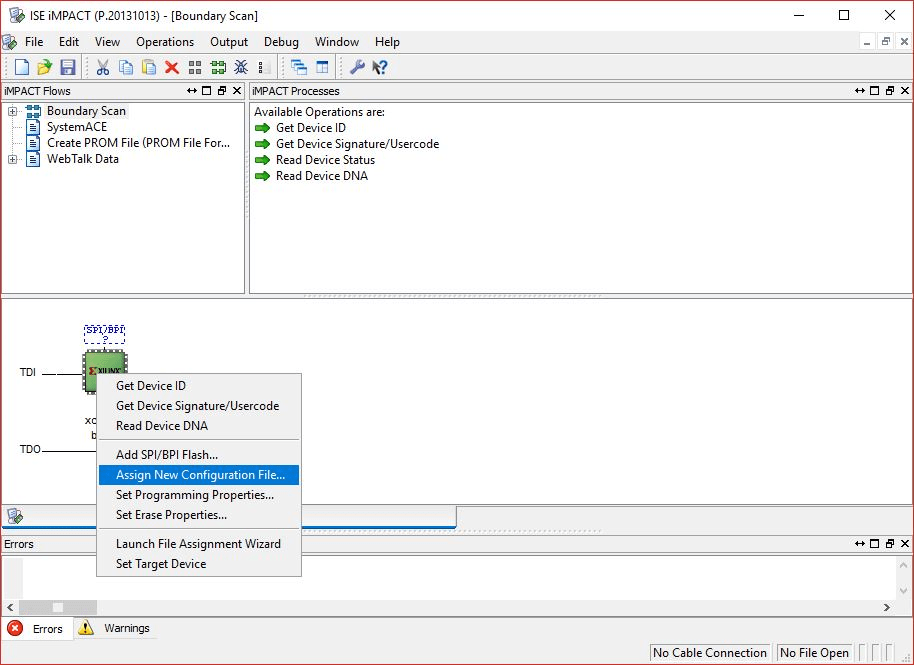
Task: Expand the Boundary Scan tree node
Action: [13, 111]
